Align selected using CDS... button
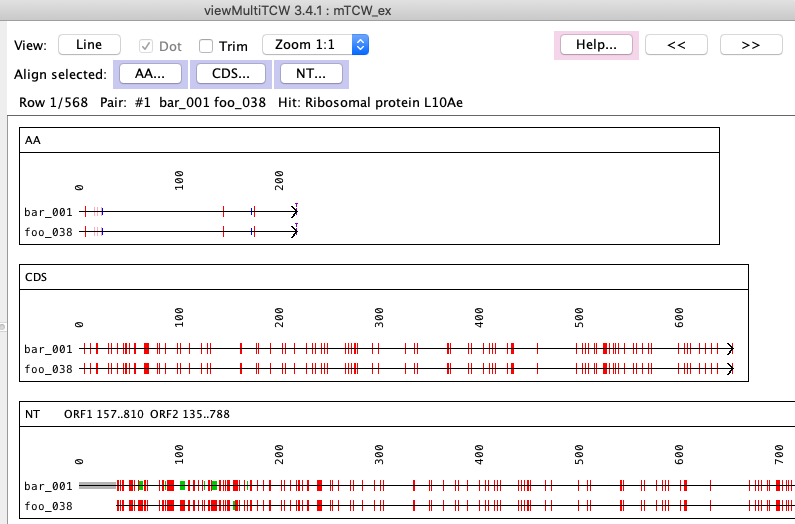 pos(230,74)
